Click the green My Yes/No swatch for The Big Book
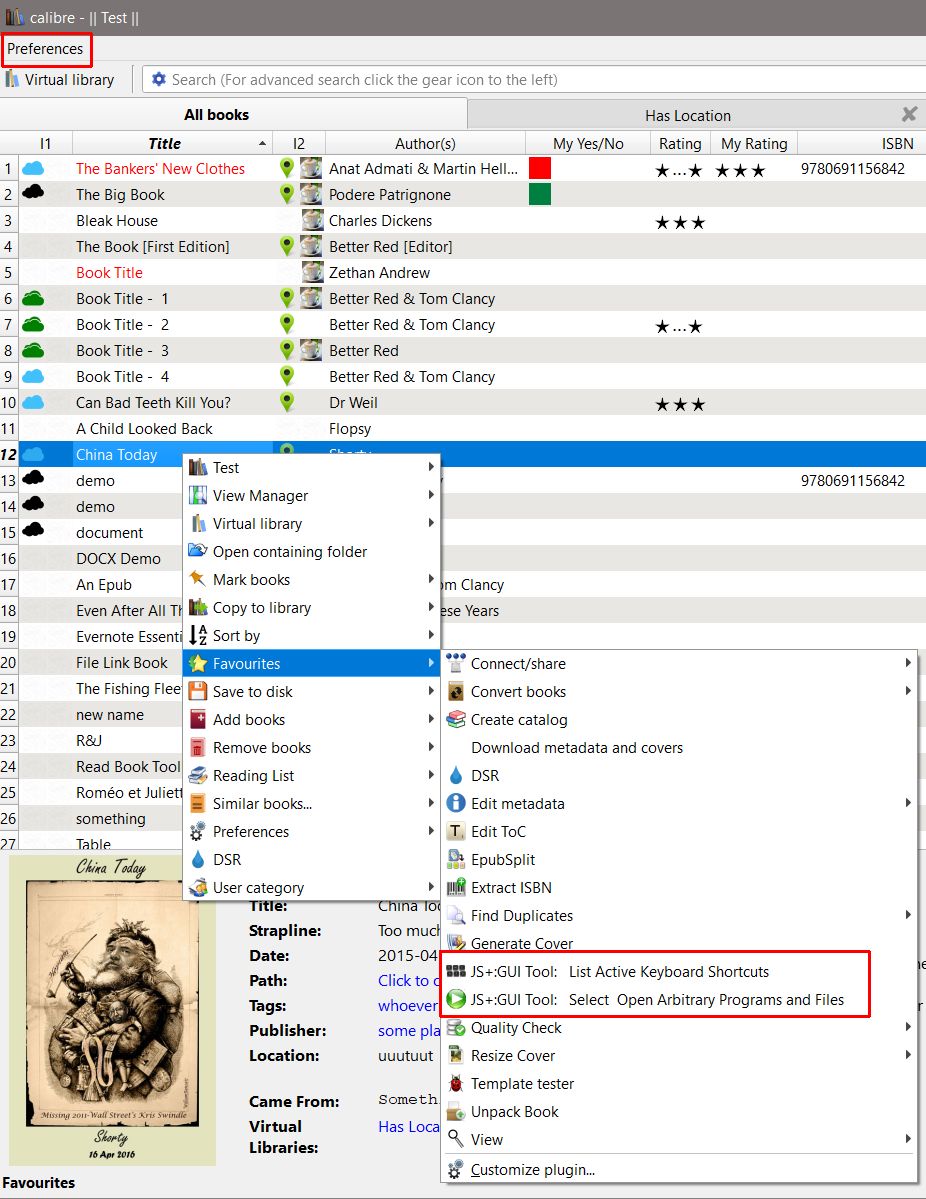Screen dimensions: 926x1199 click(540, 194)
